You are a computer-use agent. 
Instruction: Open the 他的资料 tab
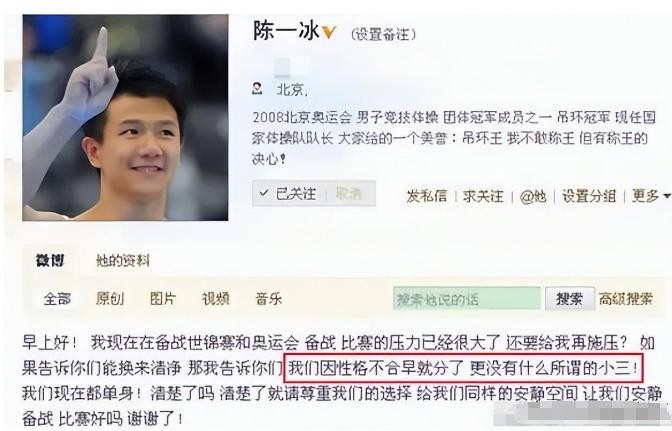123,260
